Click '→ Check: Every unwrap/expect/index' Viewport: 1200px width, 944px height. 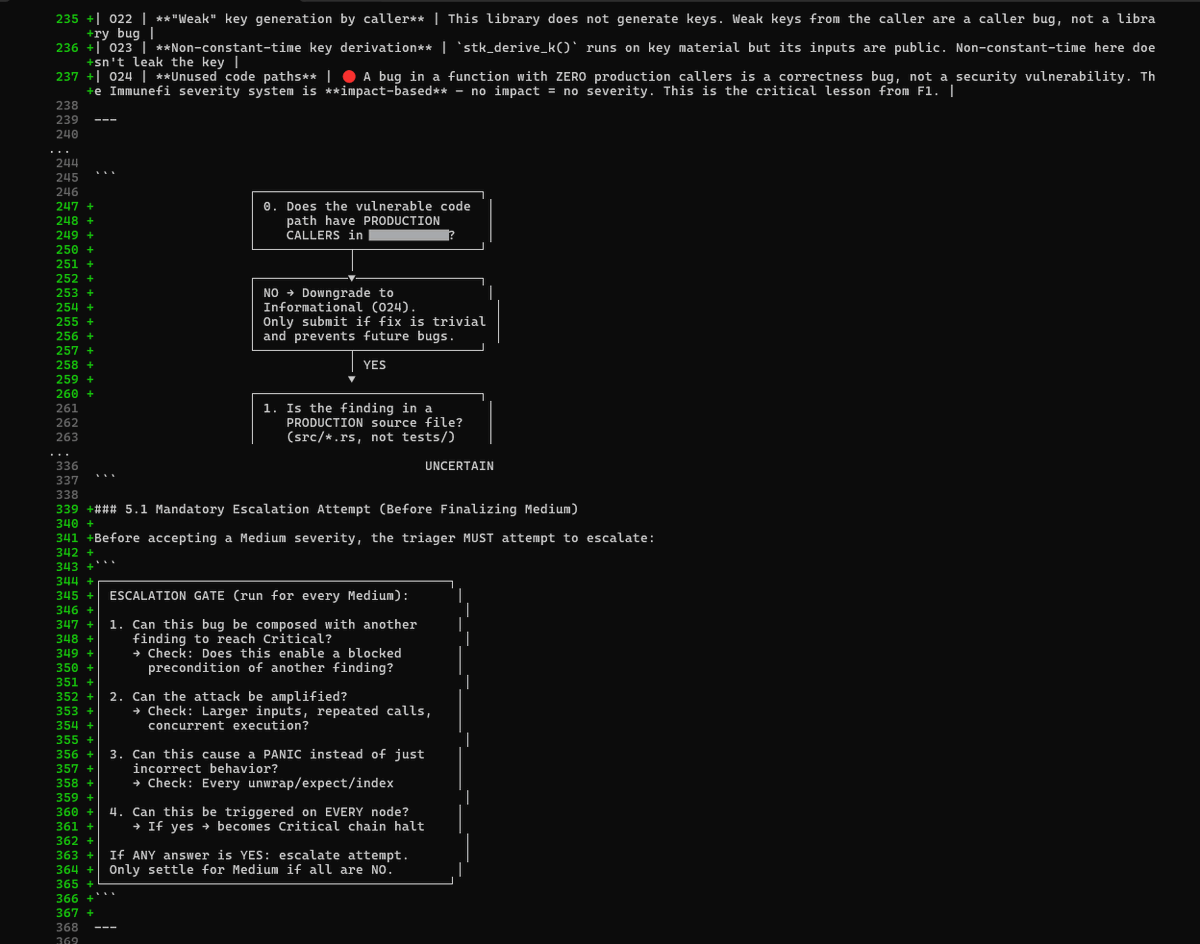click(263, 783)
